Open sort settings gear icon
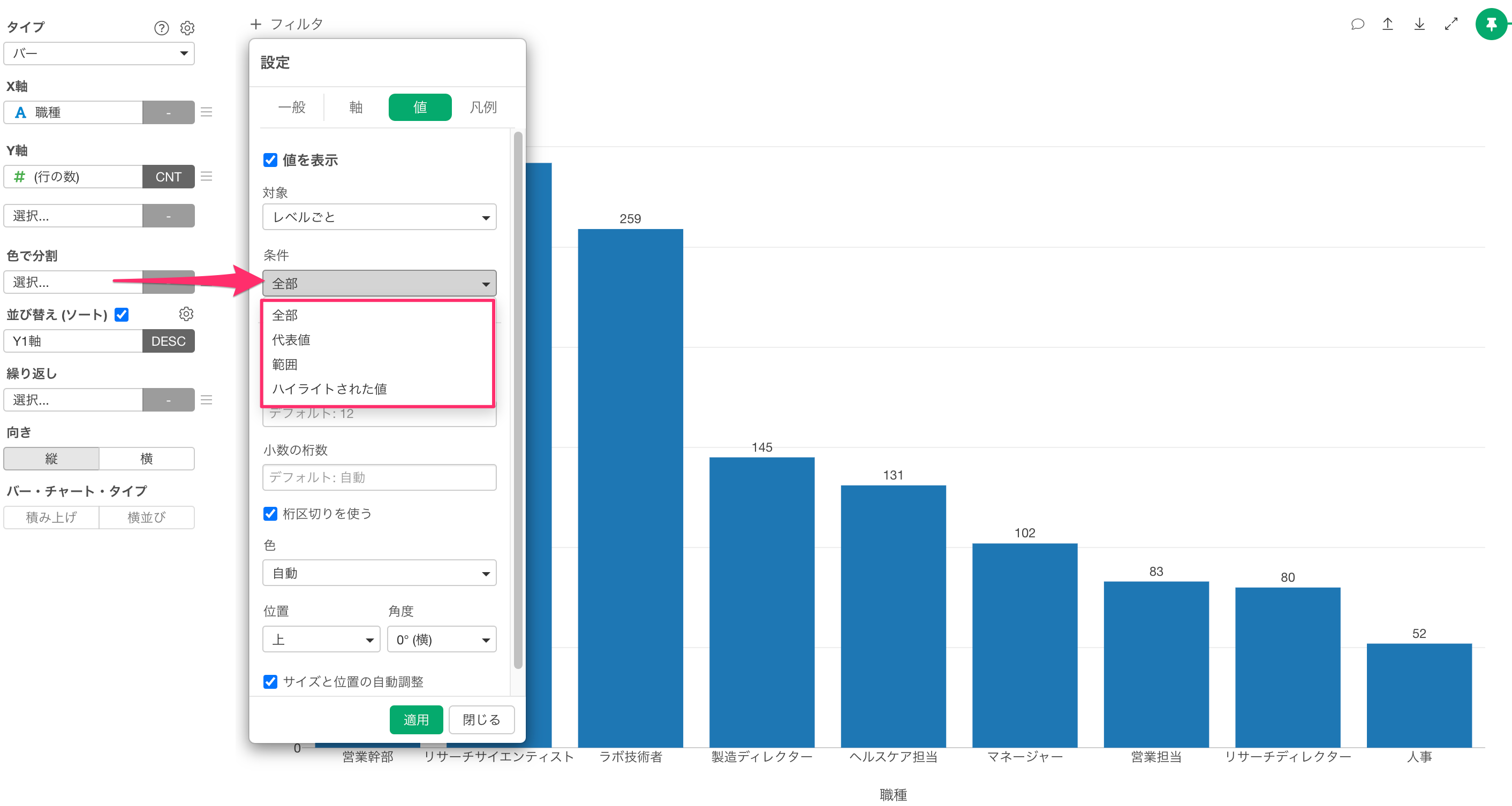This screenshot has width=1512, height=806. (x=186, y=314)
